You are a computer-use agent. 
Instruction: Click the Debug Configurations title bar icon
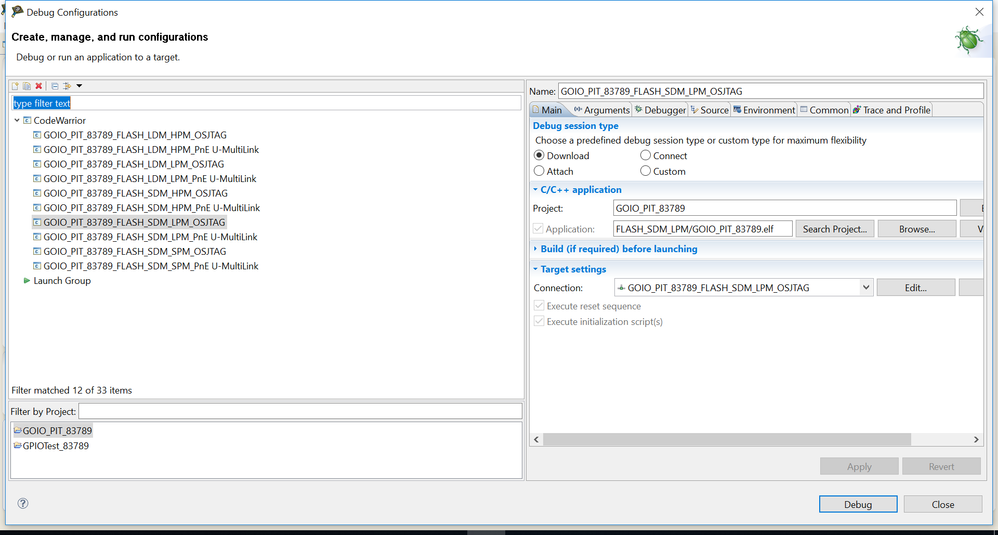click(17, 11)
